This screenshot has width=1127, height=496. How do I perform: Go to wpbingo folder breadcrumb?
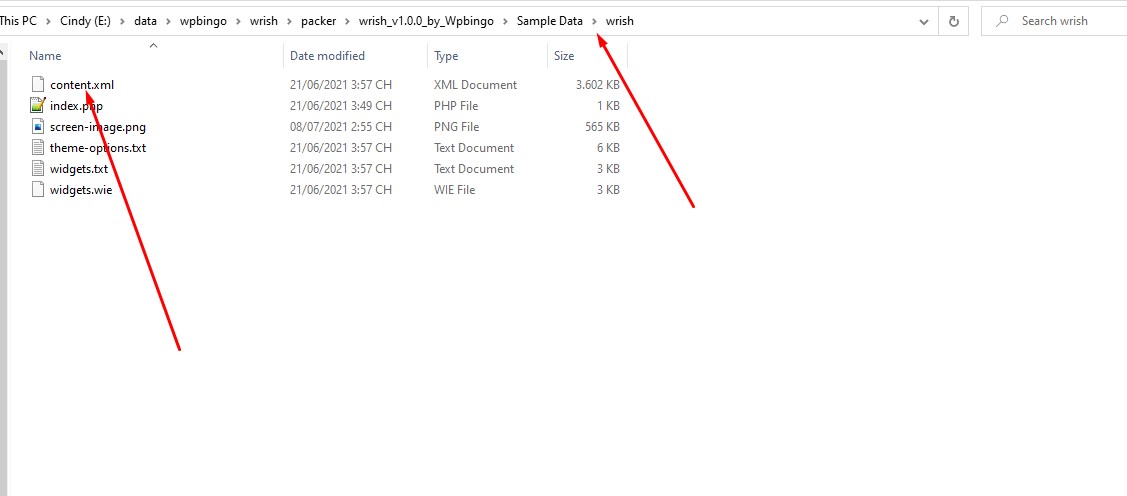click(203, 21)
